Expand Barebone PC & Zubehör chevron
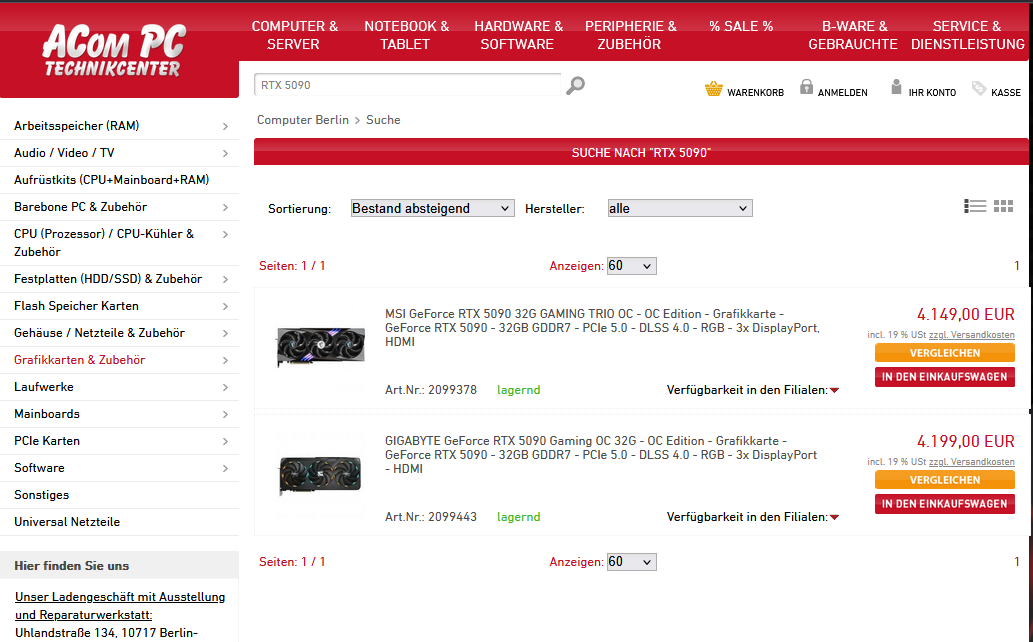Screen dimensions: 1033x642 [225, 207]
